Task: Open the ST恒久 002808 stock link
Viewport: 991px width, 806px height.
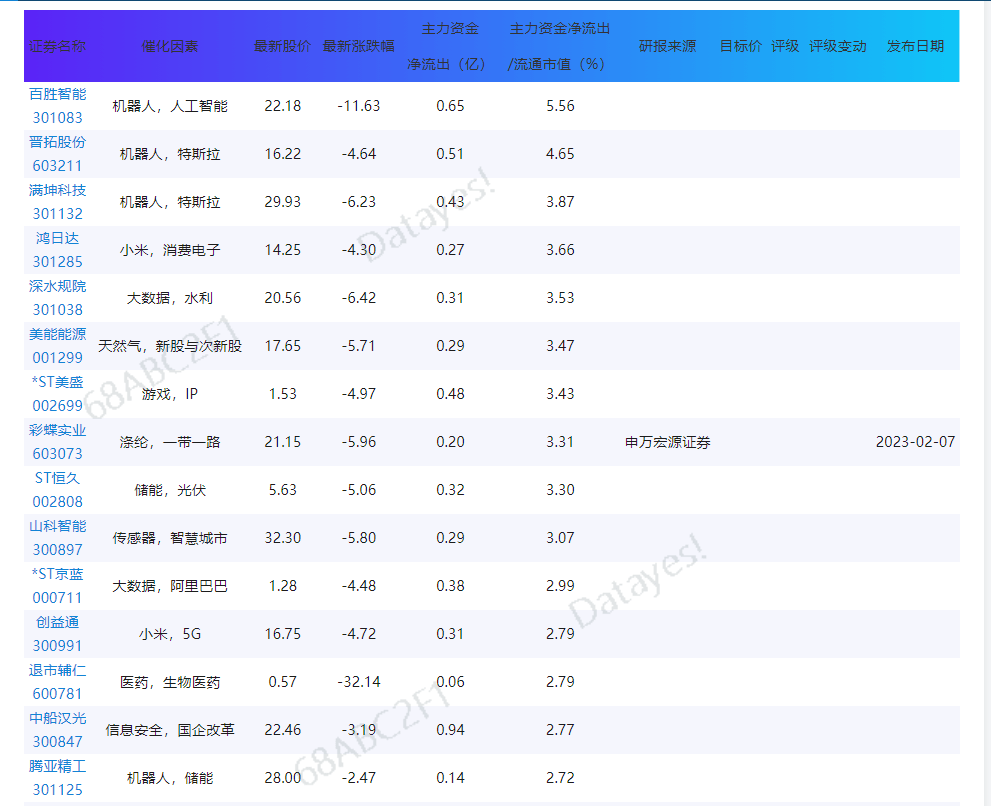Action: [x=58, y=491]
